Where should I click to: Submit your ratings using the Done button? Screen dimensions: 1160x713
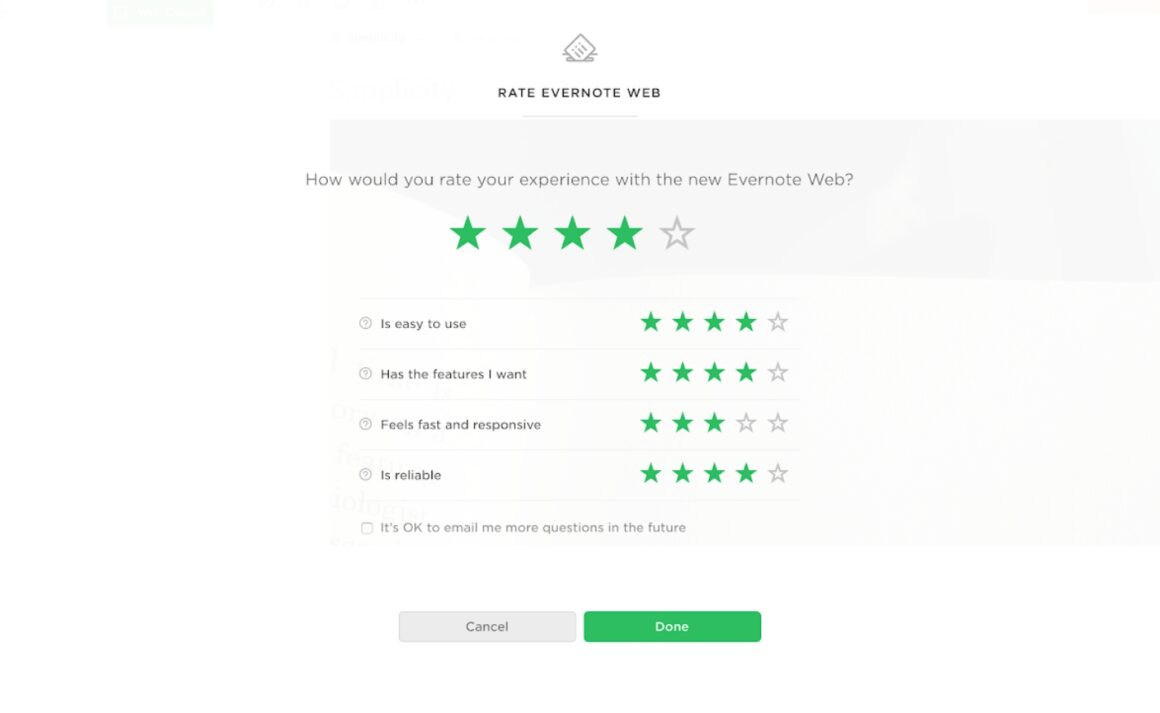click(x=672, y=626)
